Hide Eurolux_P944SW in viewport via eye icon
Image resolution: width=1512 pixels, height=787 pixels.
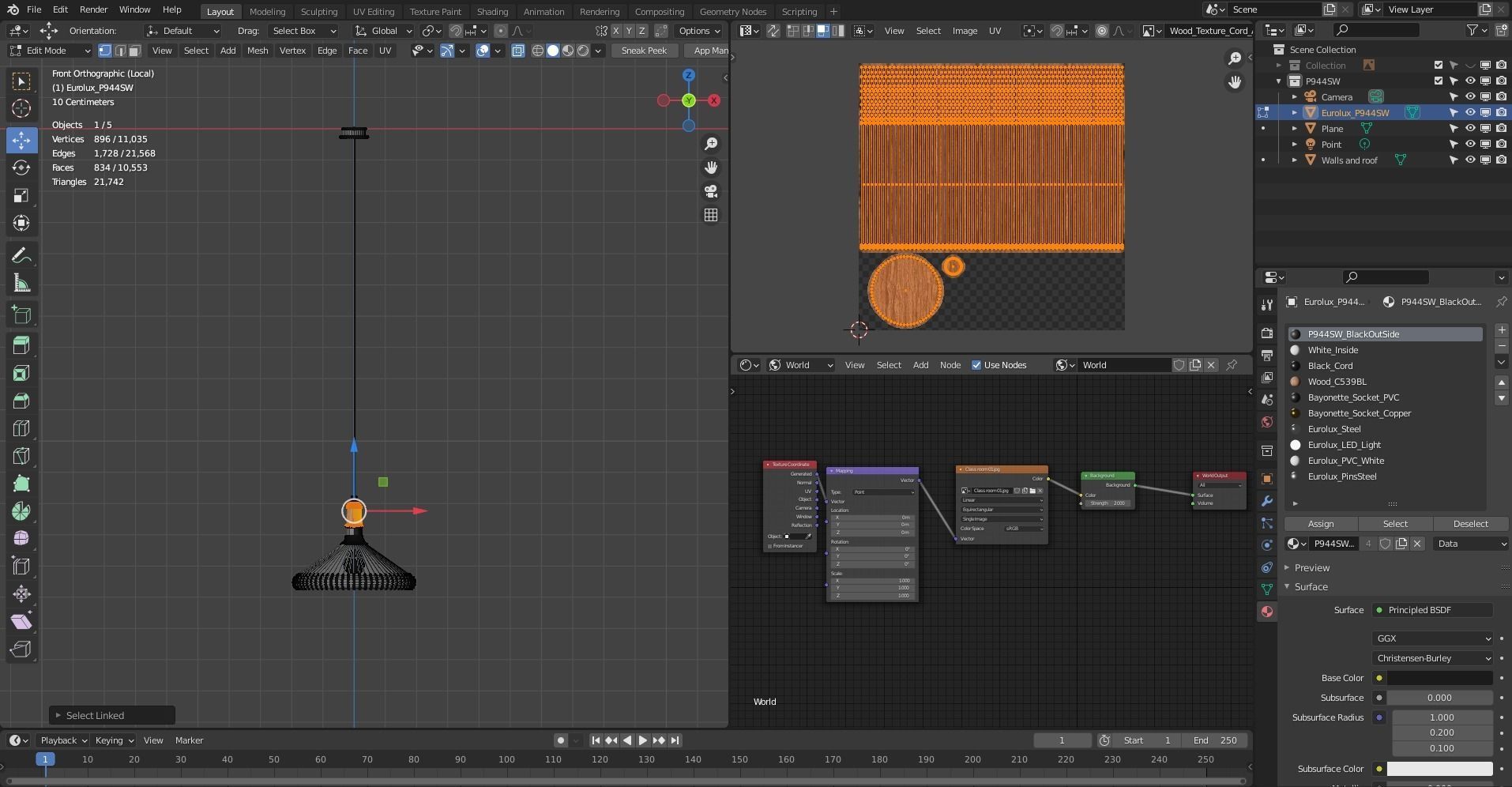(1470, 113)
